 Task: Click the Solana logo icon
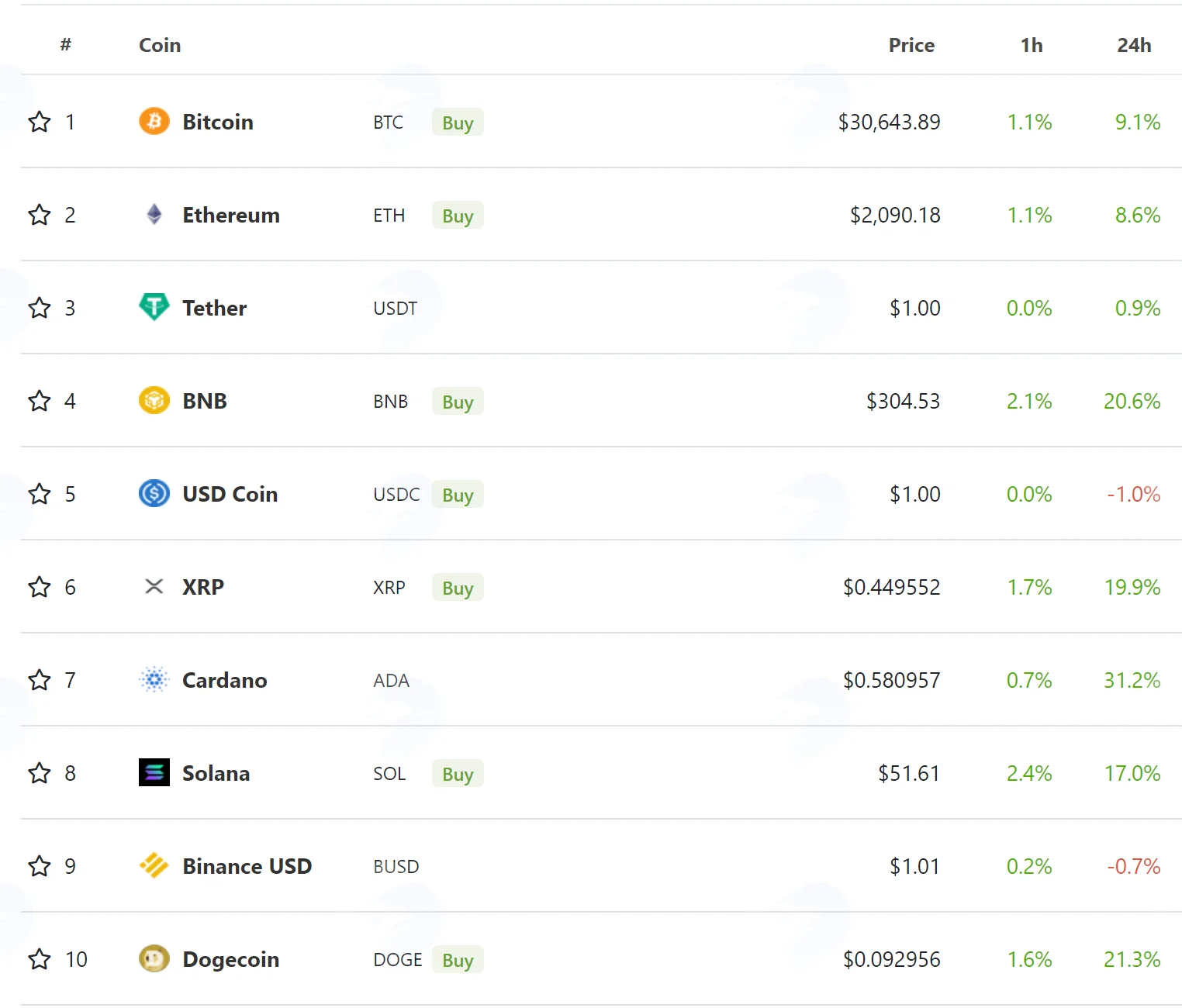pos(154,772)
